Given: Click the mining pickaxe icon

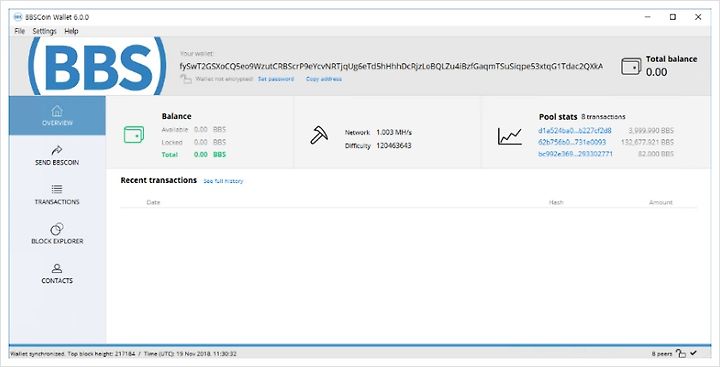Looking at the screenshot, I should (x=319, y=136).
